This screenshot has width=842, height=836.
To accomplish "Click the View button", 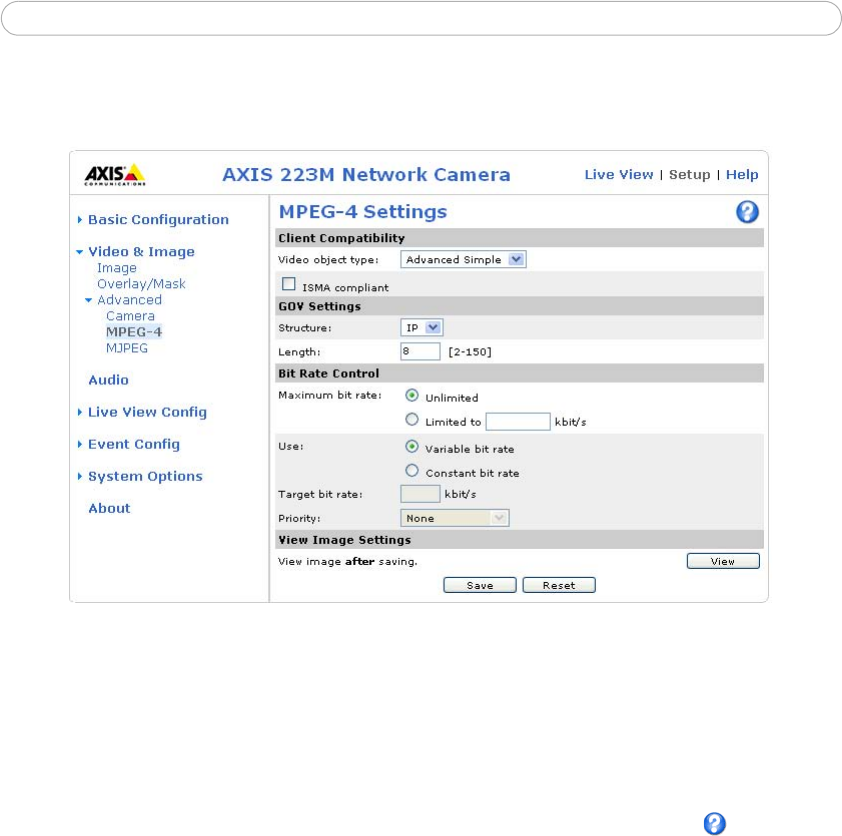I will (x=723, y=561).
